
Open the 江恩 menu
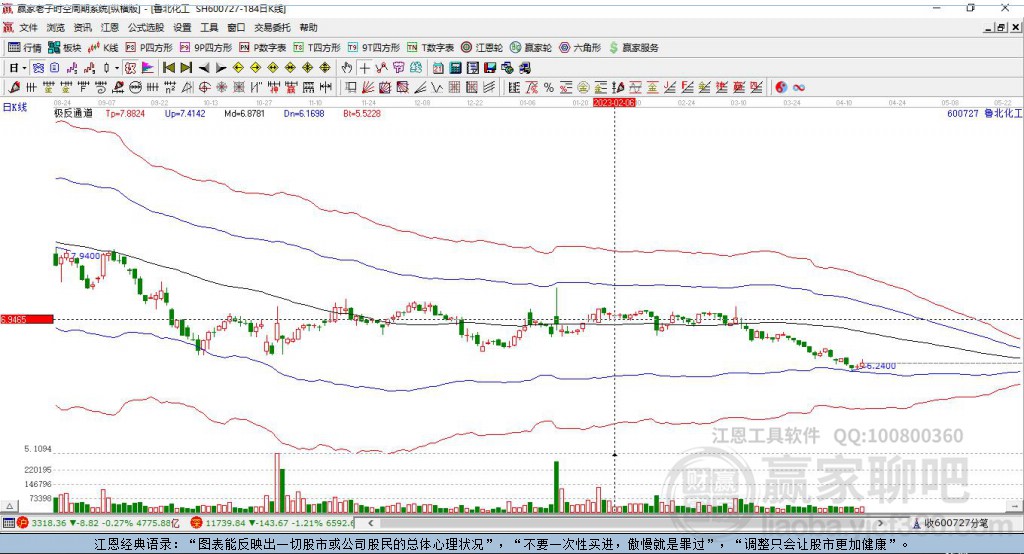point(110,27)
